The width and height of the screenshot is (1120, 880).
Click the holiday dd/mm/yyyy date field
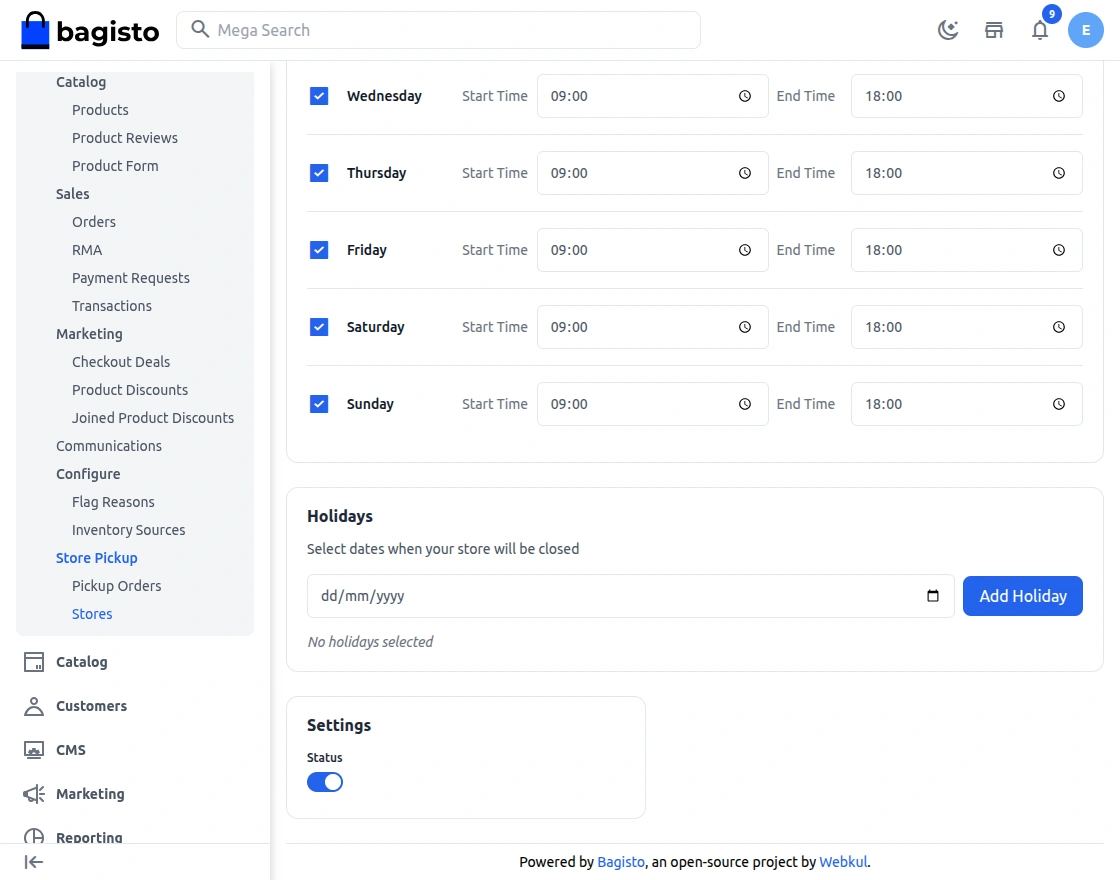(x=630, y=596)
